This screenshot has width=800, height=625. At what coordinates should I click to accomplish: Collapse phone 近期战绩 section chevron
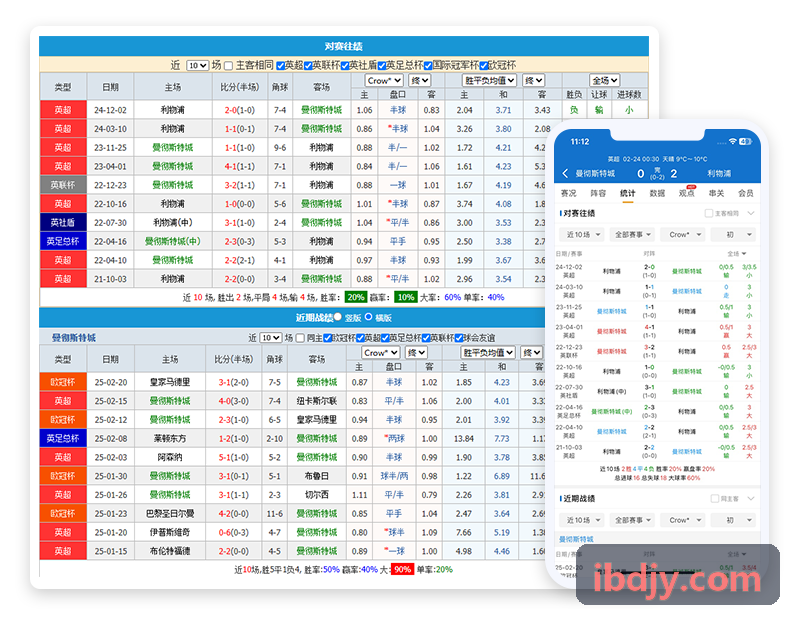751,498
